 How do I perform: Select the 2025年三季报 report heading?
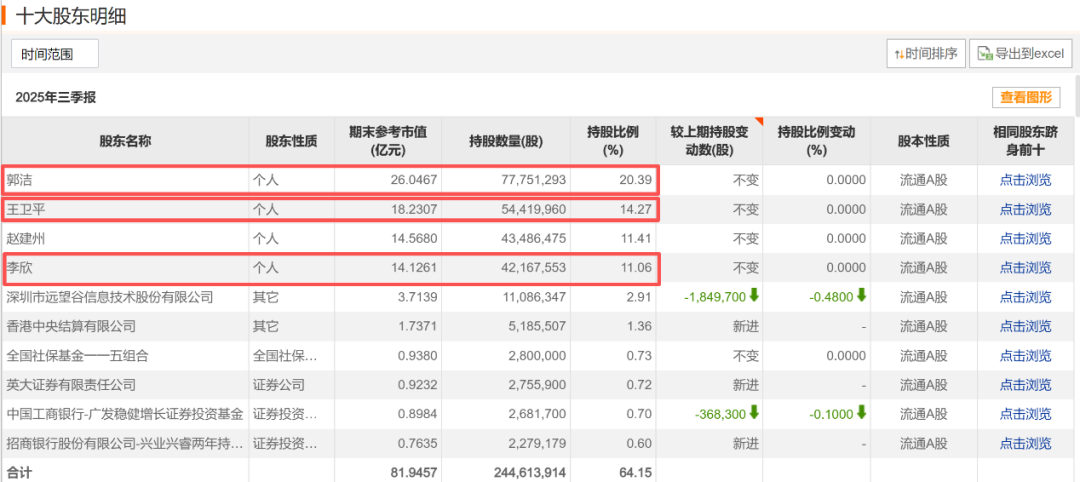point(56,97)
